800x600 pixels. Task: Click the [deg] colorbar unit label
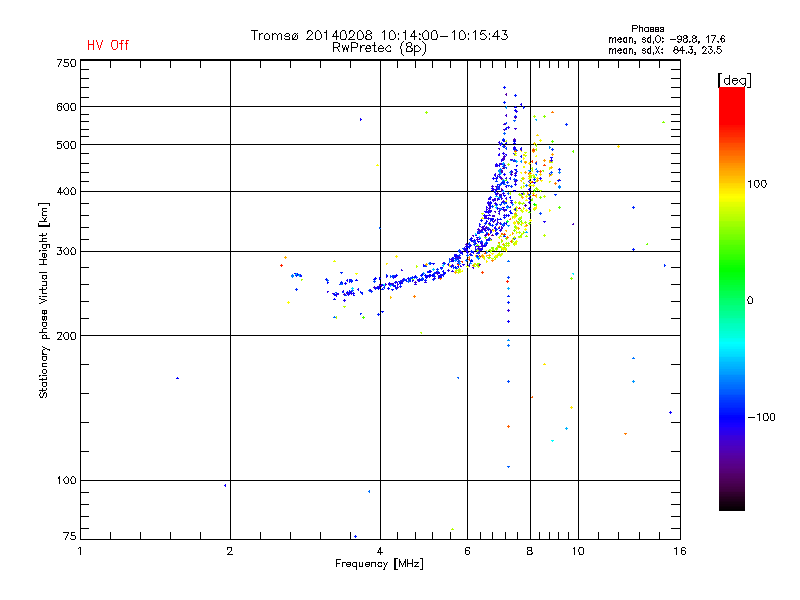(734, 80)
